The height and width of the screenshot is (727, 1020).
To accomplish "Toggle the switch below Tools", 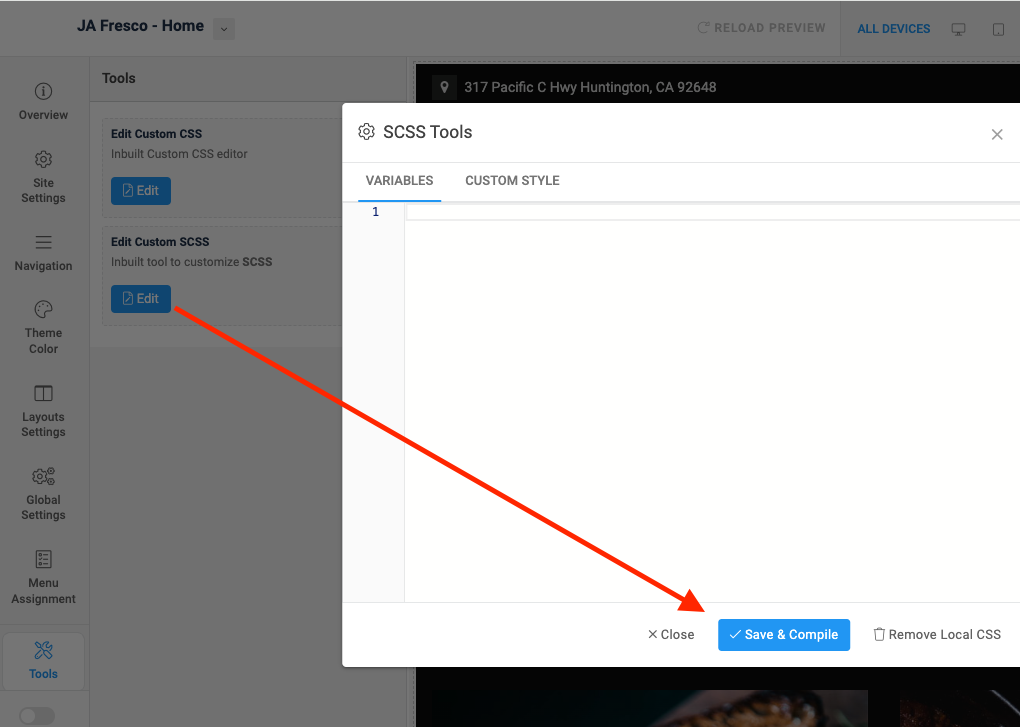I will click(37, 716).
